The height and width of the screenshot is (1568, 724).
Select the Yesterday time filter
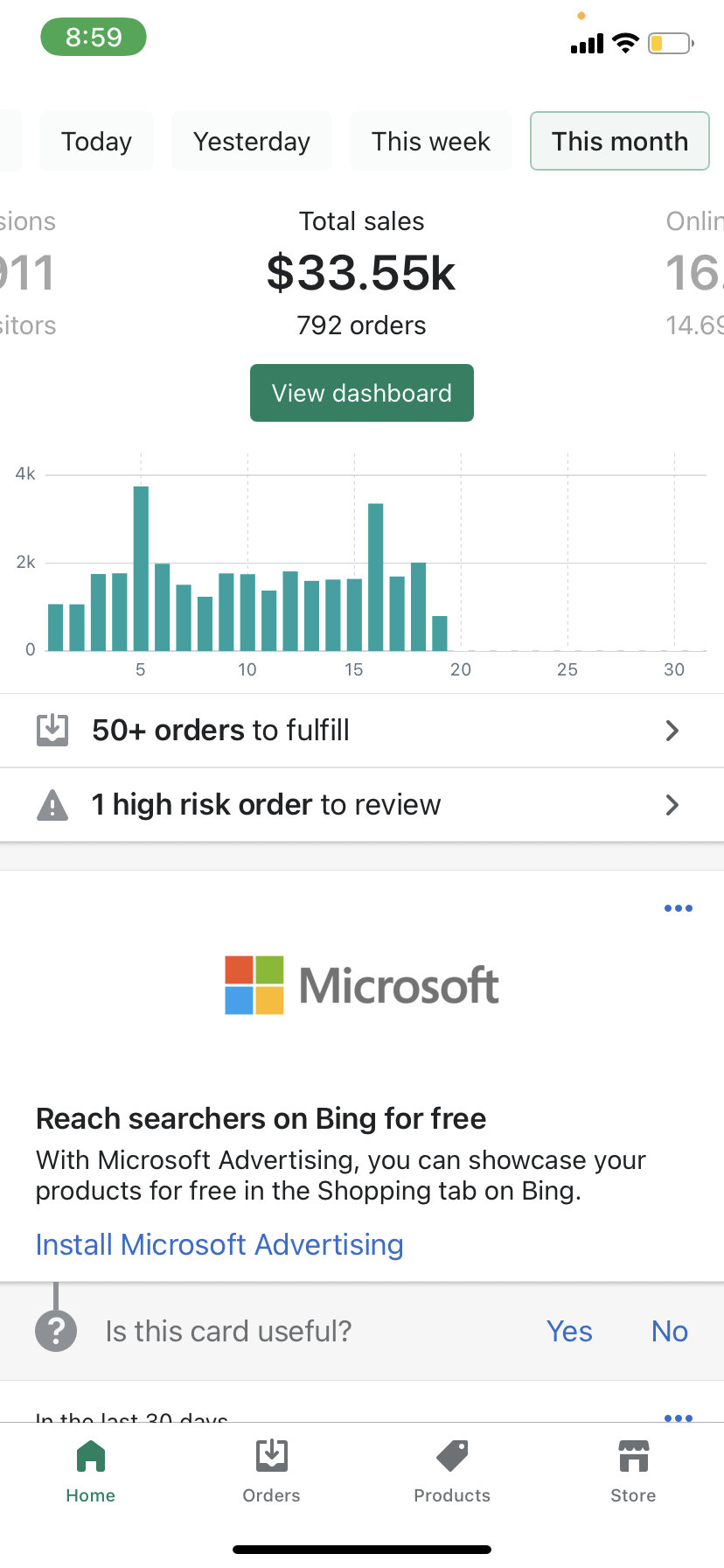click(x=252, y=141)
